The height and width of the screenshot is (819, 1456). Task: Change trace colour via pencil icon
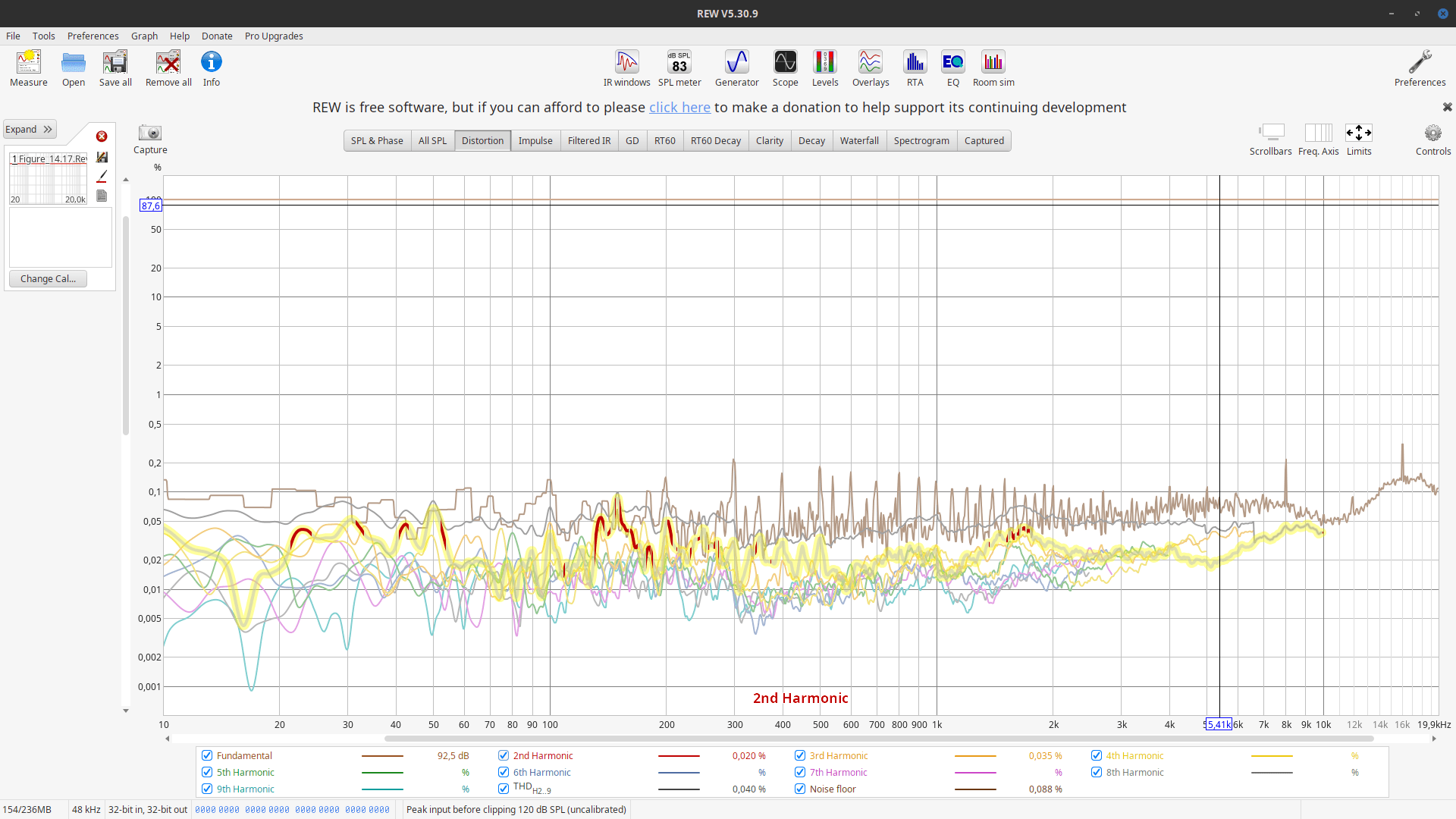point(102,176)
